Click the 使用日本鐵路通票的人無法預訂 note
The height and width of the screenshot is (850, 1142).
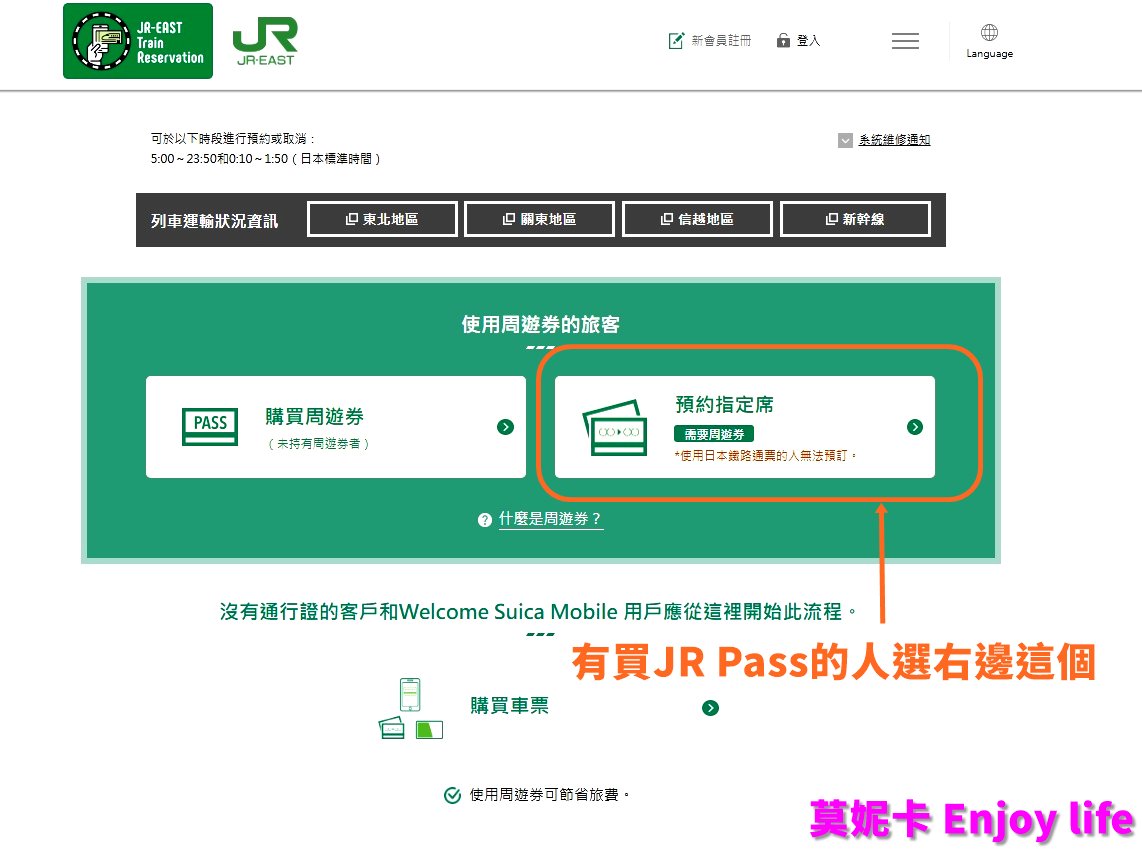click(x=765, y=455)
